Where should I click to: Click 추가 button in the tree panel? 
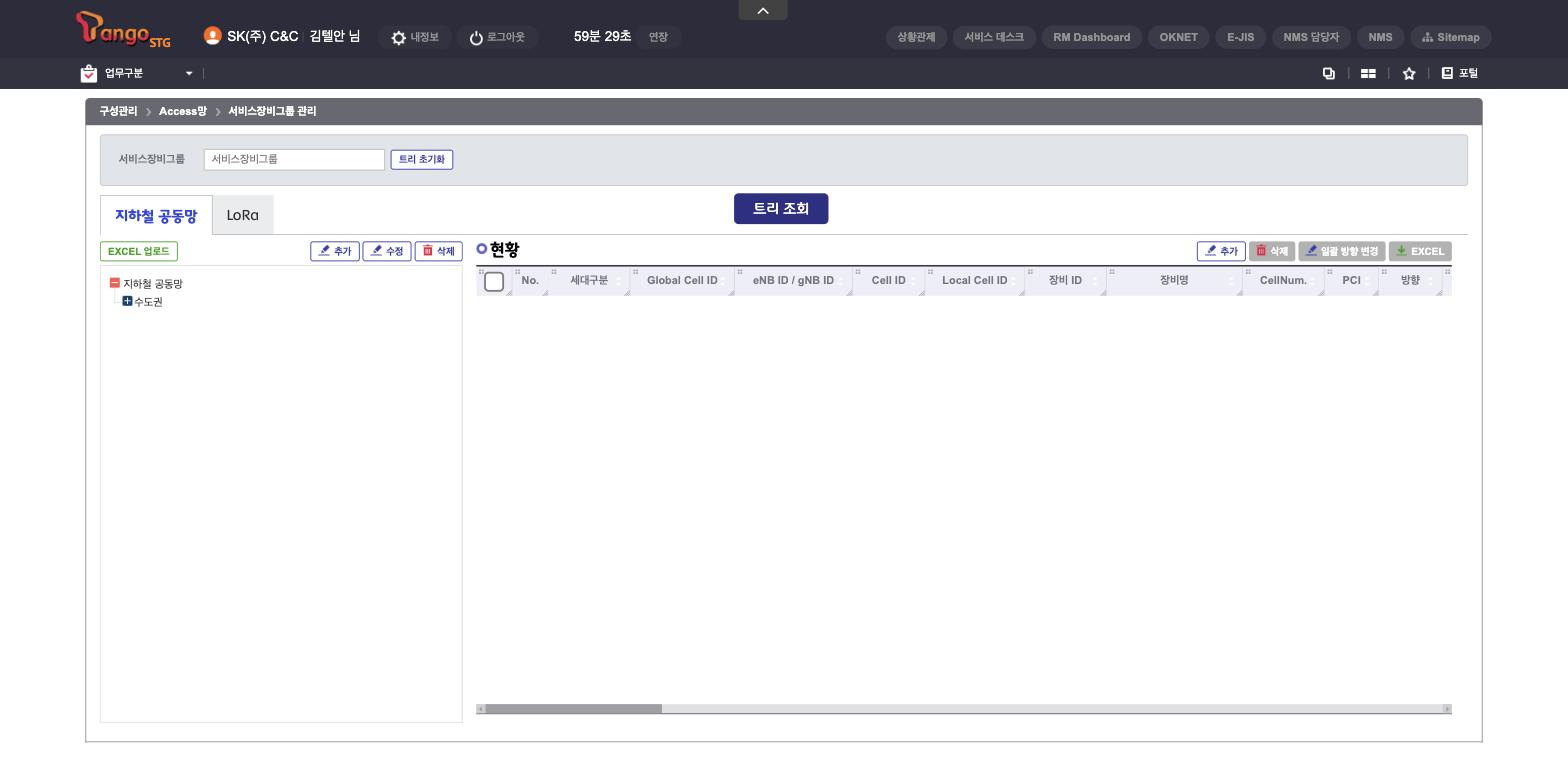[335, 251]
